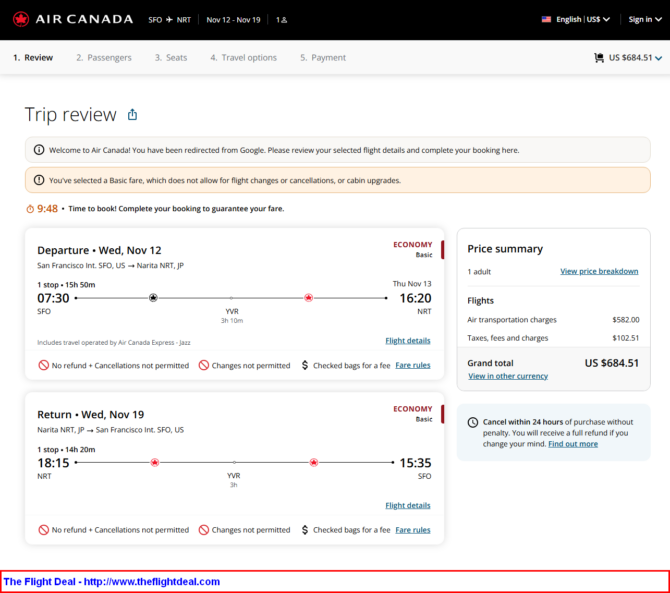This screenshot has height=593, width=670.
Task: Open Flight details for the Return flight
Action: (x=408, y=505)
